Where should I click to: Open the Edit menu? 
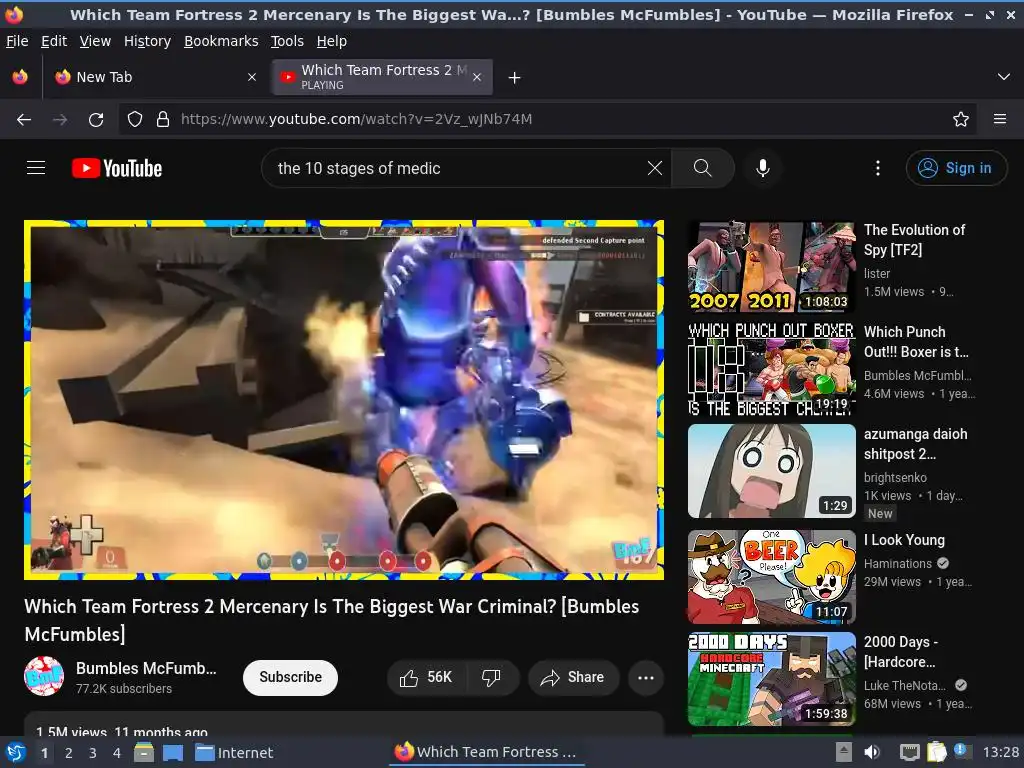pos(54,41)
